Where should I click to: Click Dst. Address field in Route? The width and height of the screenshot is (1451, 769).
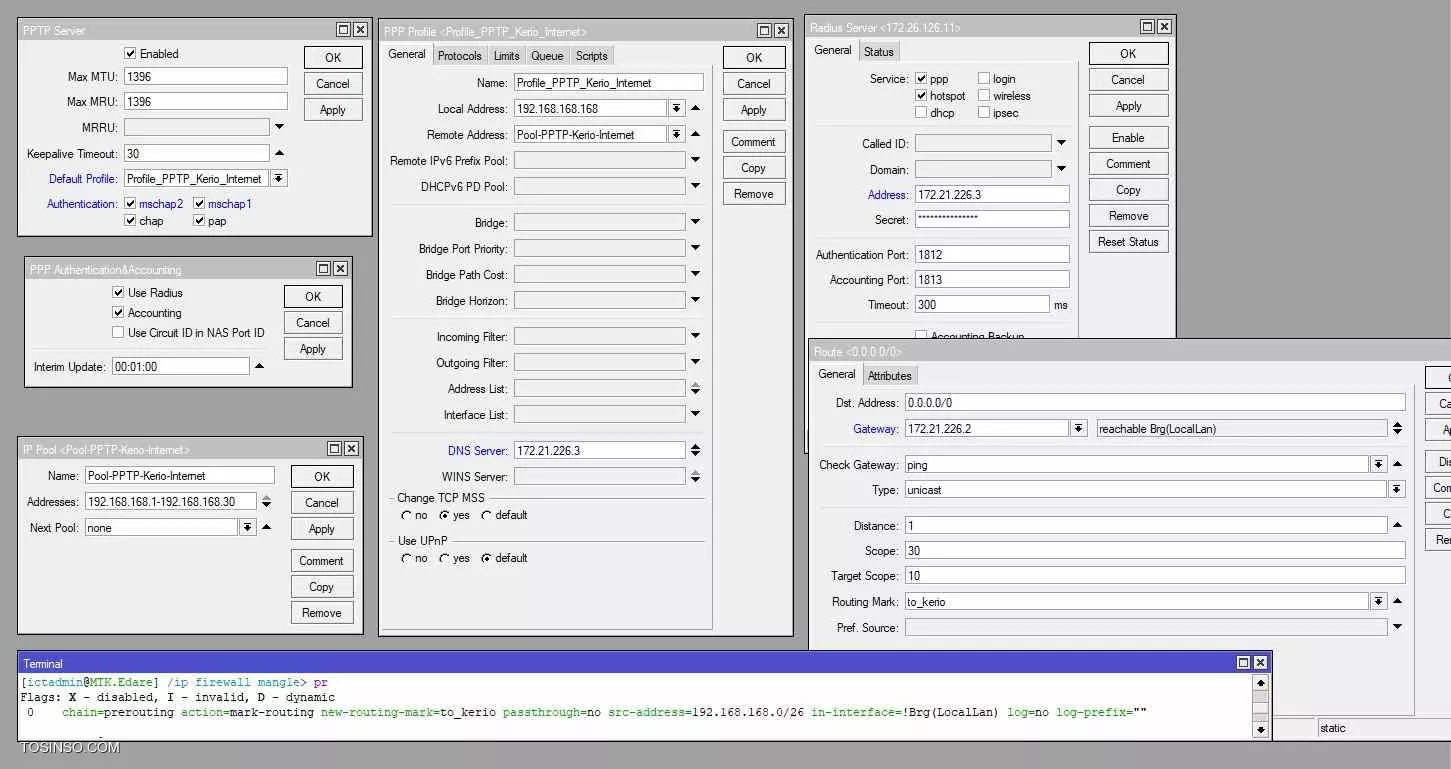pos(1155,402)
